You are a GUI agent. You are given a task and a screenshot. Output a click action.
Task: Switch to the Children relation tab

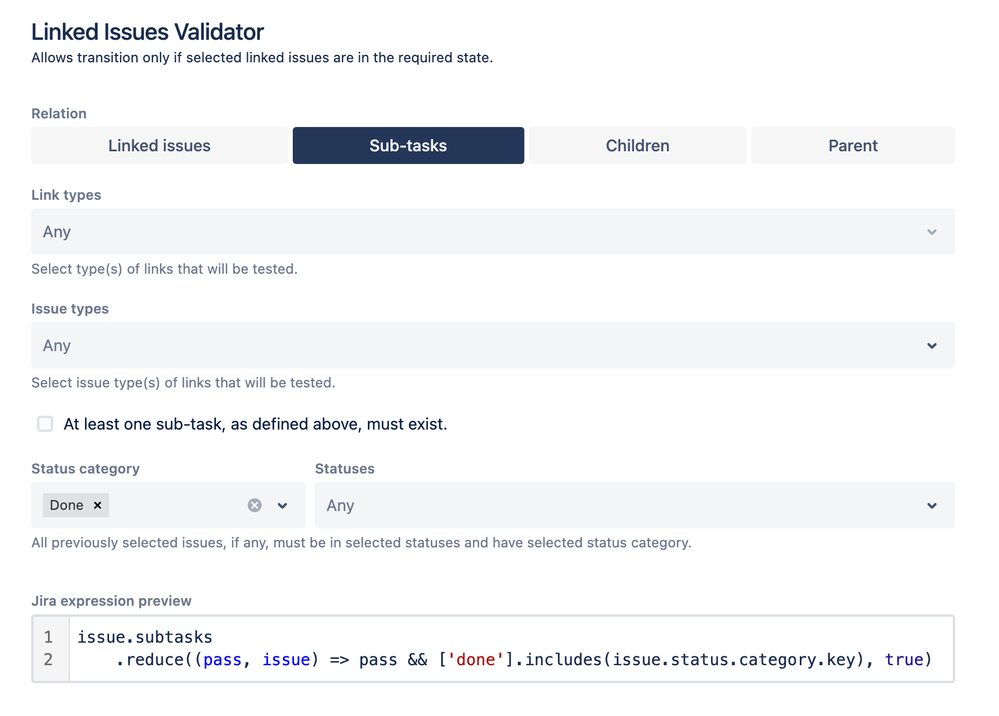[x=637, y=145]
